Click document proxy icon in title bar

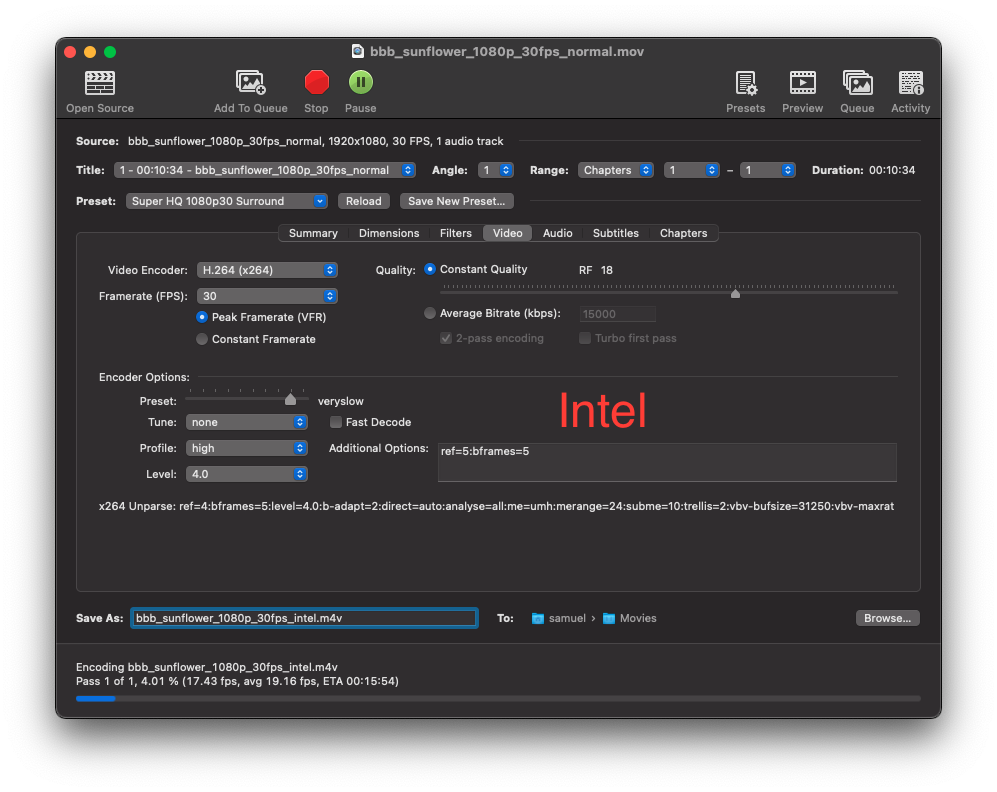358,51
